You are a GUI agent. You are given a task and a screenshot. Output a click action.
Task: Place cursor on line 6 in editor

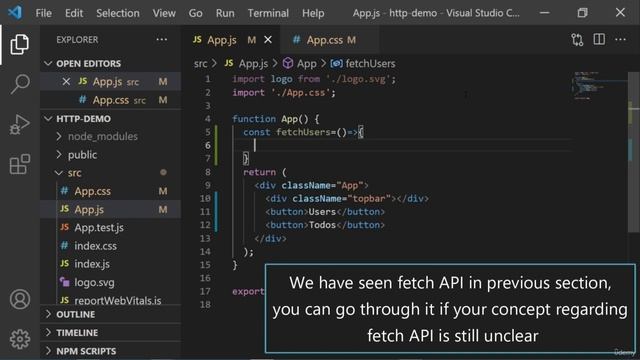coord(402,145)
